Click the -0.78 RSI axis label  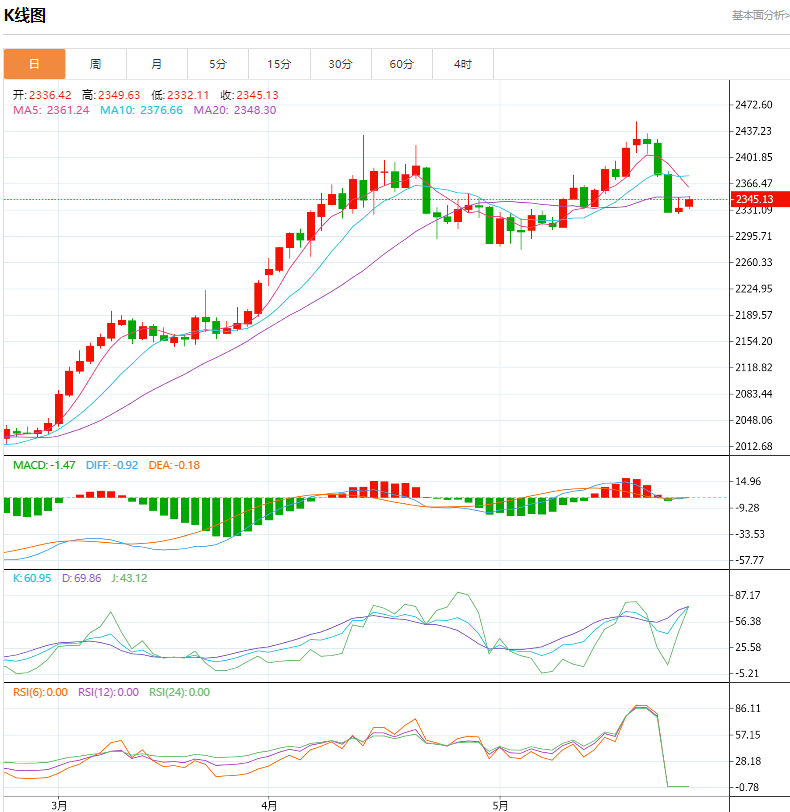click(748, 787)
